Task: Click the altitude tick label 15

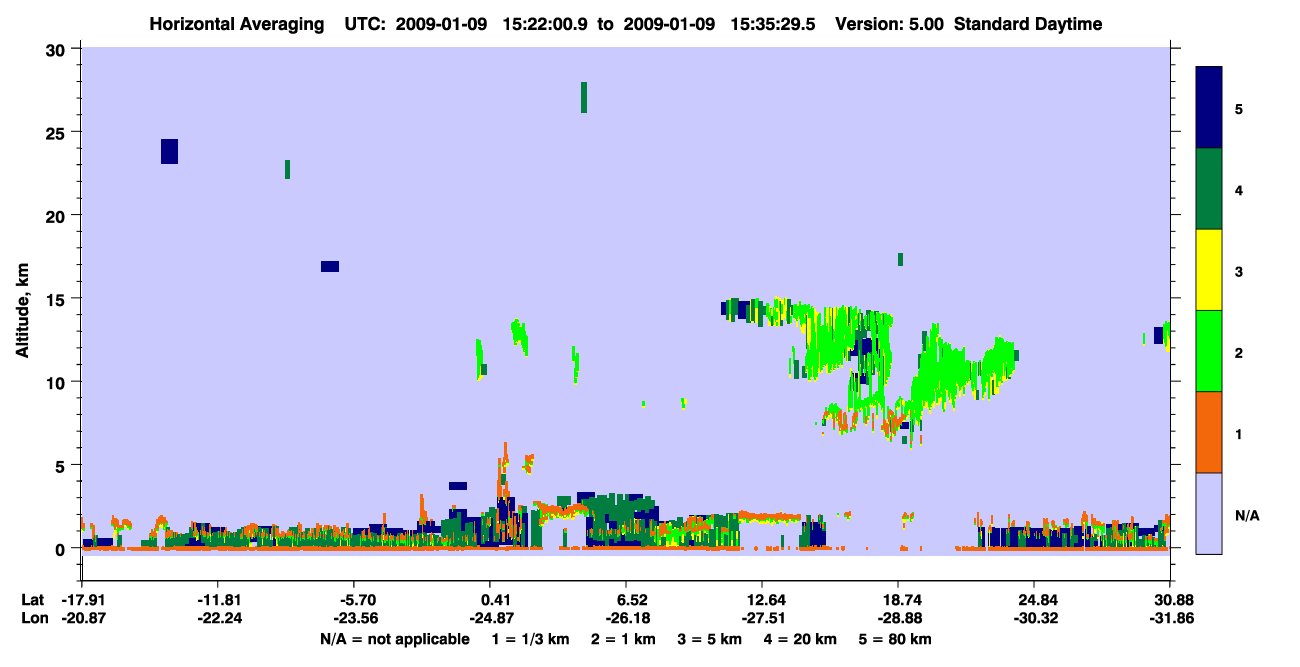Action: [x=58, y=298]
